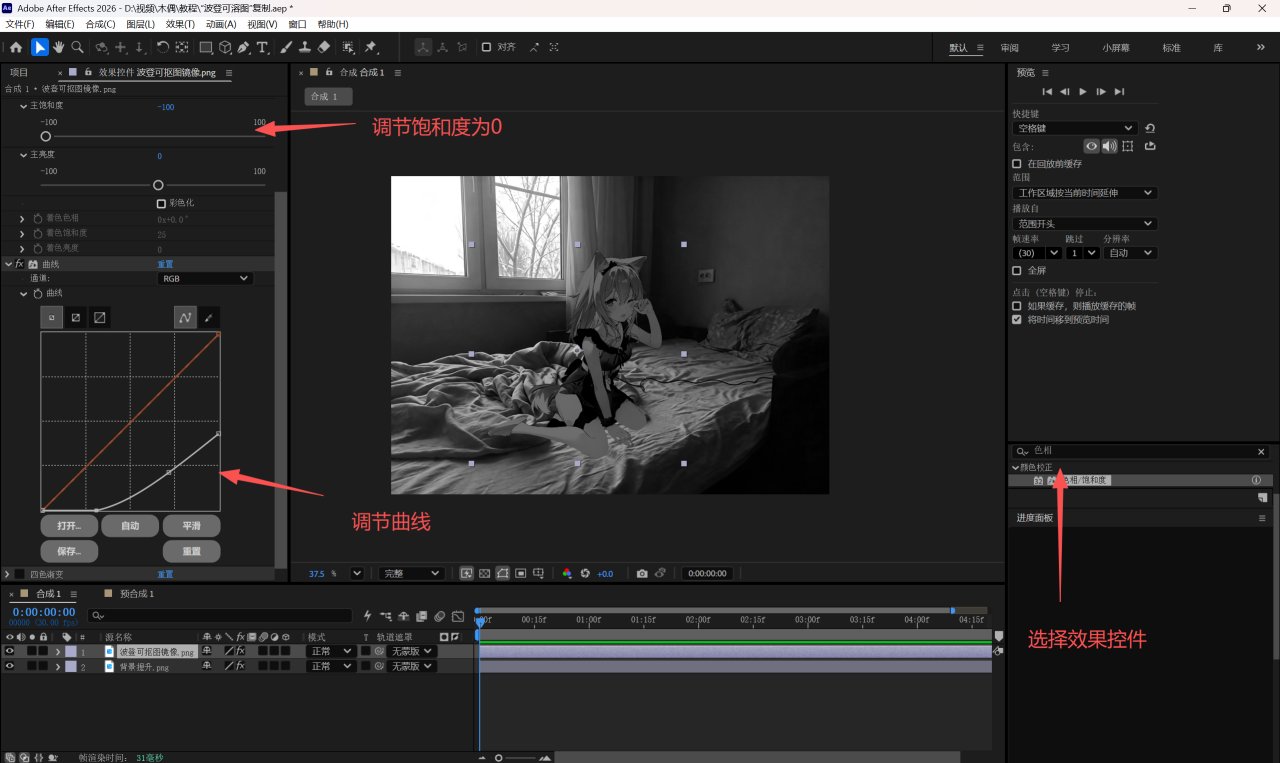Select the Puppet Pin tool
Image resolution: width=1280 pixels, height=763 pixels.
click(371, 47)
